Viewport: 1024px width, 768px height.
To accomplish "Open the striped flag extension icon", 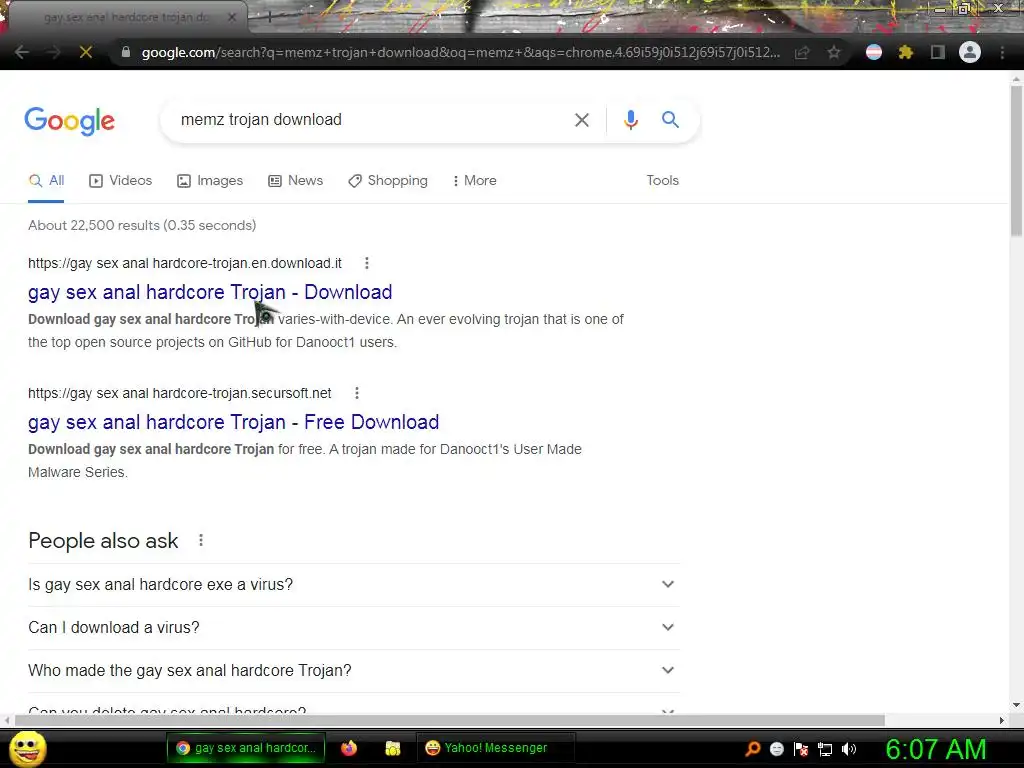I will coord(874,52).
